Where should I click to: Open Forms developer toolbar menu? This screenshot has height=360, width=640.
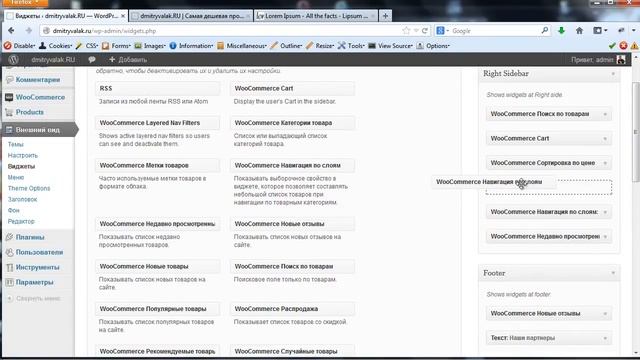tap(116, 46)
